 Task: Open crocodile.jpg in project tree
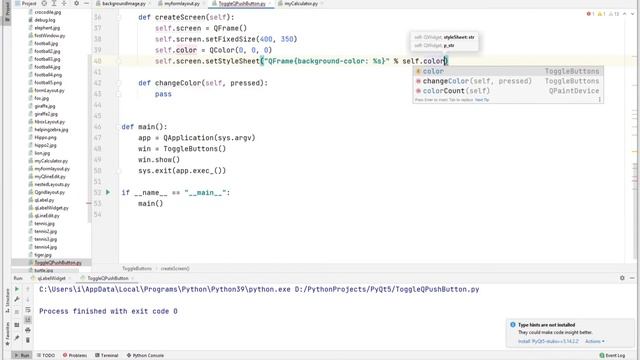coord(45,12)
